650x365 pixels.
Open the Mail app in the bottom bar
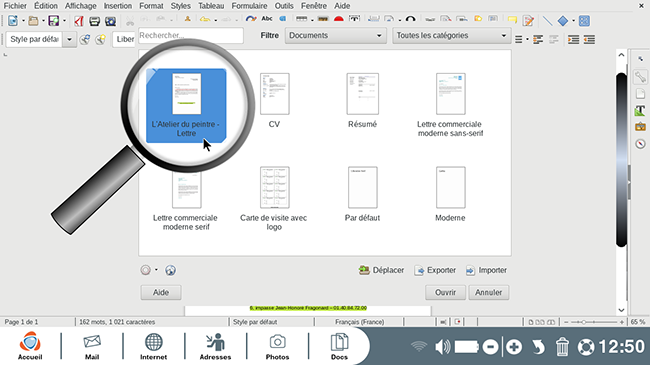(x=92, y=346)
